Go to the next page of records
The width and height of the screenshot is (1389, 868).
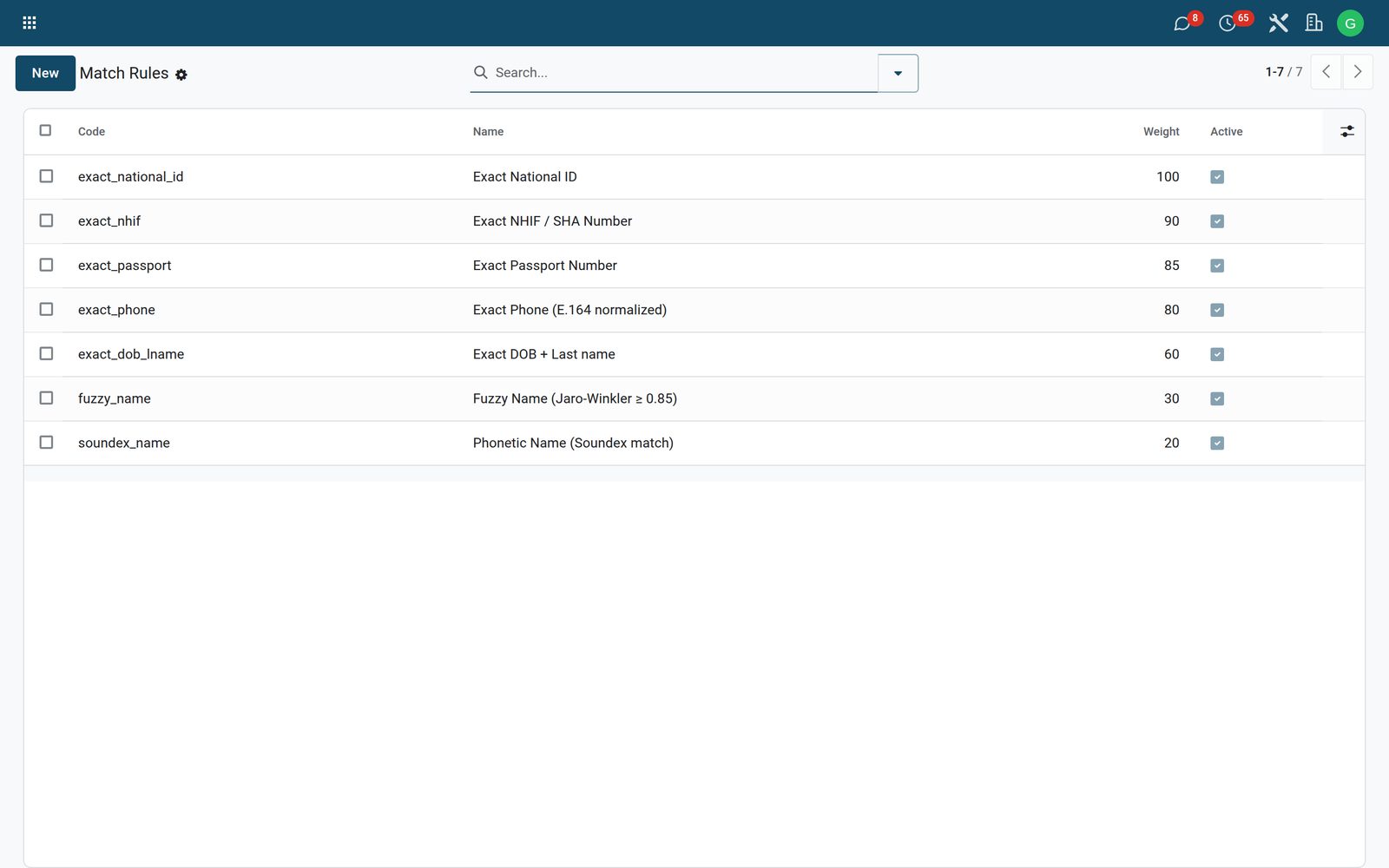(x=1358, y=72)
